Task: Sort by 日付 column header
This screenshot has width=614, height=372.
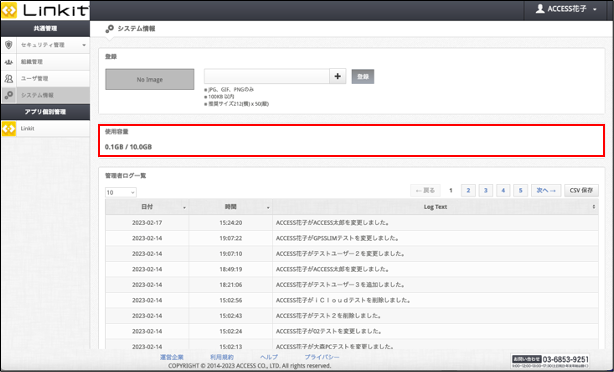Action: tap(147, 207)
